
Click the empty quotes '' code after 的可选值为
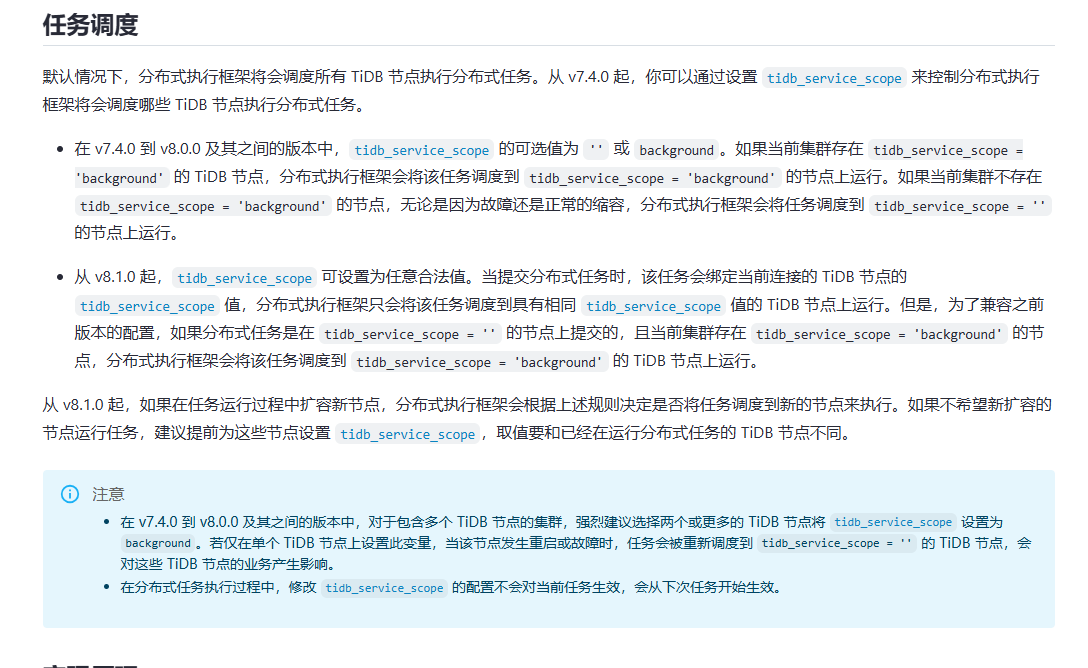tap(596, 150)
